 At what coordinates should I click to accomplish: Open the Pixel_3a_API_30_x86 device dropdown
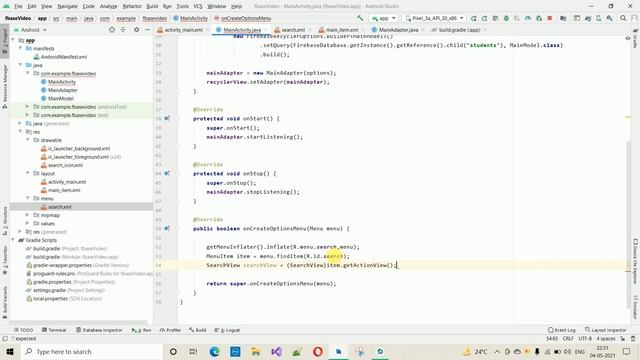pos(434,18)
